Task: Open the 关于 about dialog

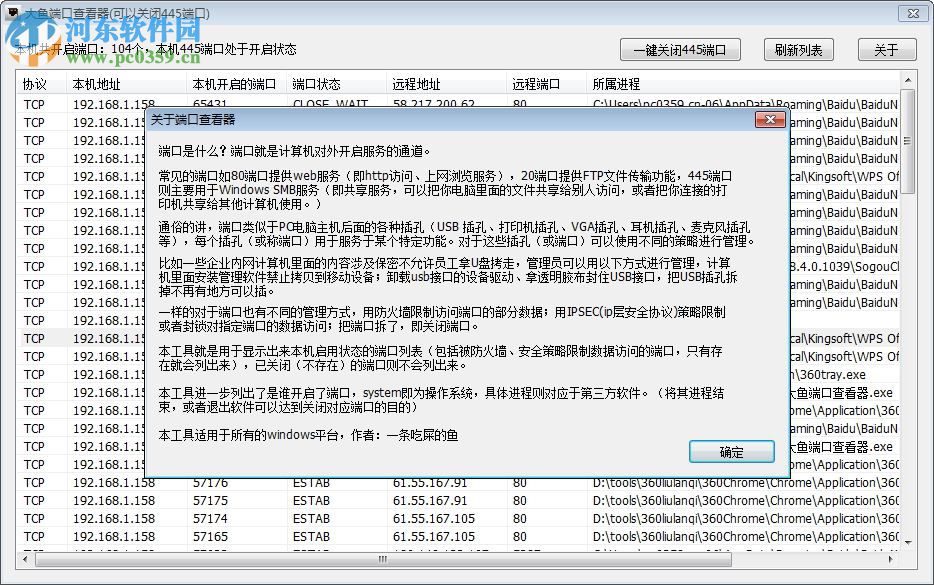Action: 886,49
